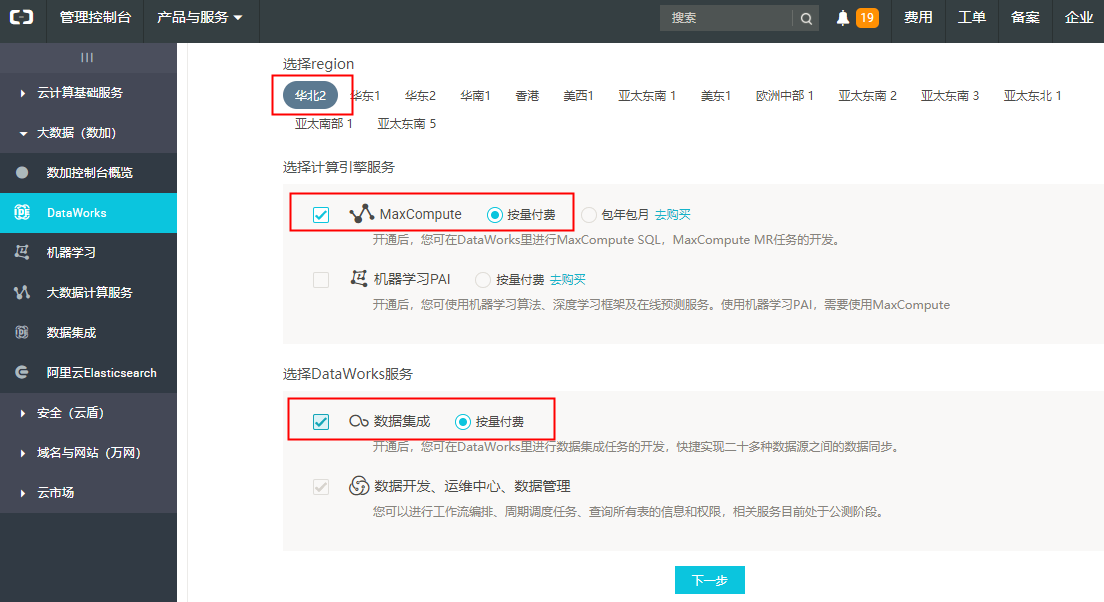The image size is (1104, 602).
Task: Select the 亚太东南 2 region
Action: coord(867,96)
